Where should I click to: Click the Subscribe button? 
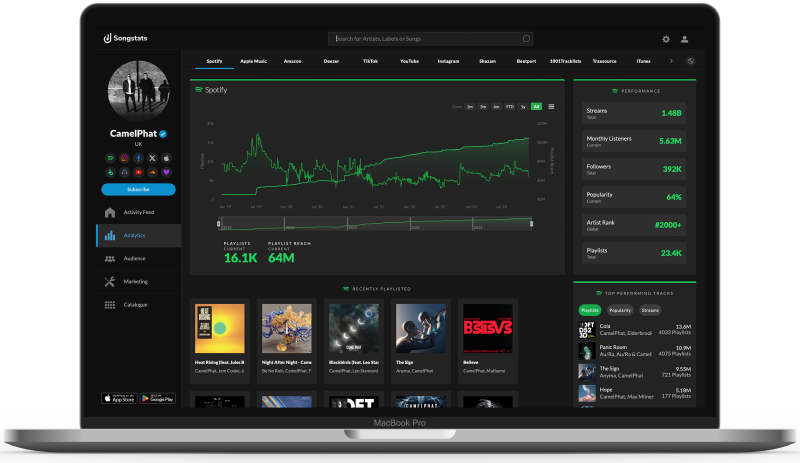(138, 189)
